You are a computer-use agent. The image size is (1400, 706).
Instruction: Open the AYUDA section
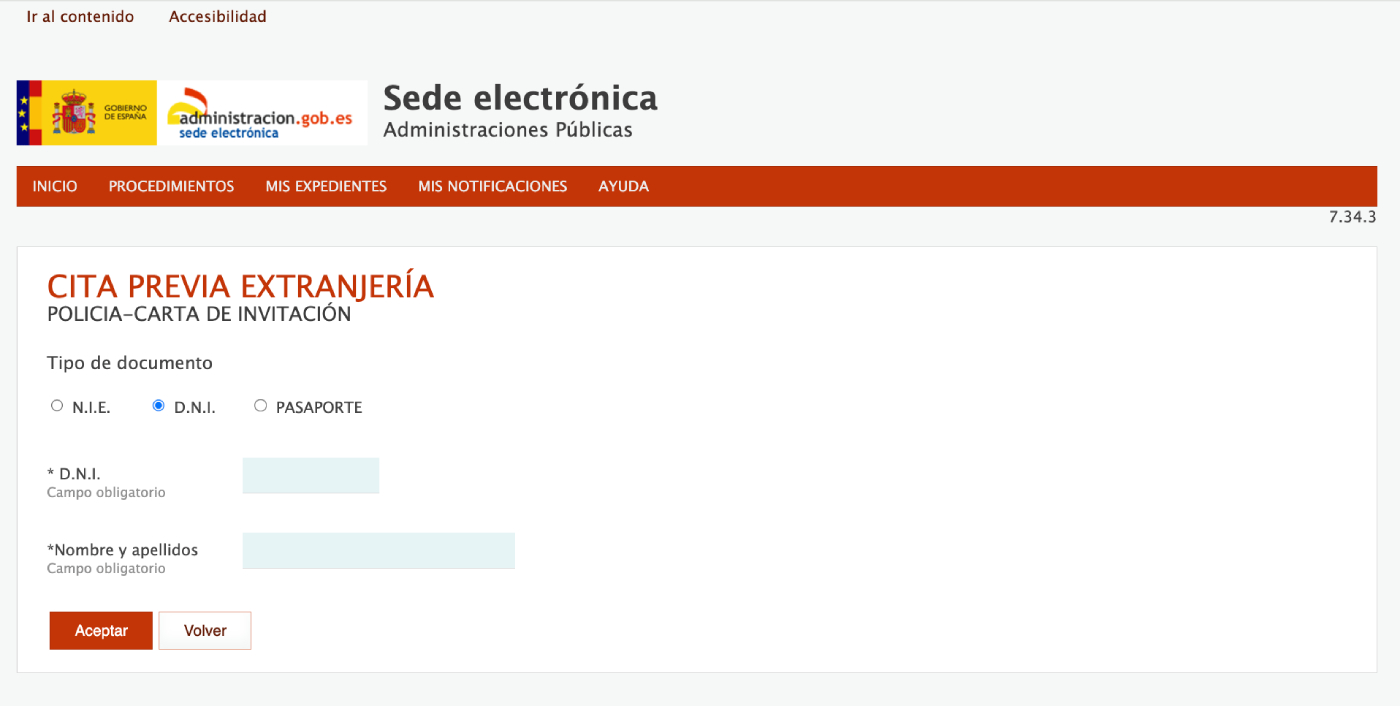[623, 186]
